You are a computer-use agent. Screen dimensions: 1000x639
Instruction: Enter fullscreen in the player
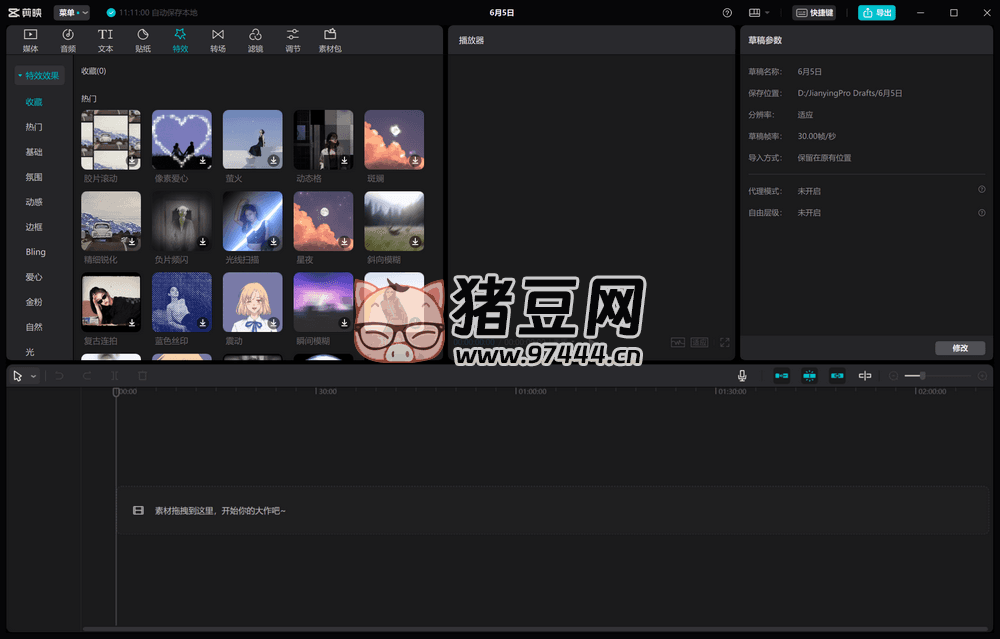(x=725, y=342)
